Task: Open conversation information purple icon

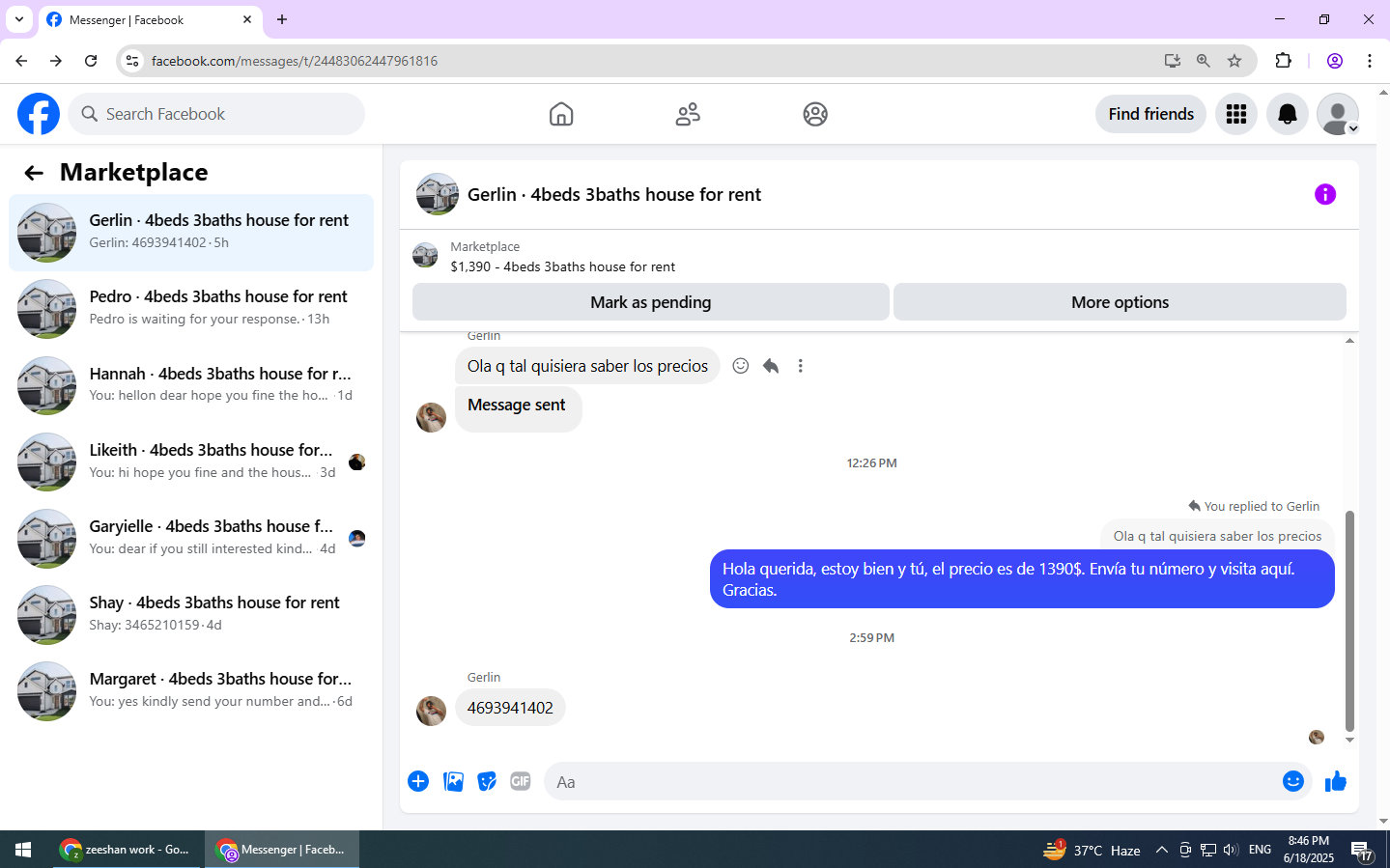Action: pos(1325,194)
